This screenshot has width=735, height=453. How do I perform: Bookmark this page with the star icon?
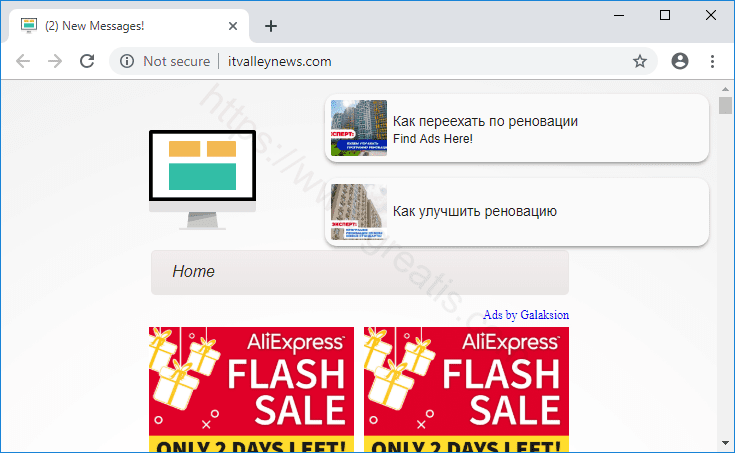639,61
